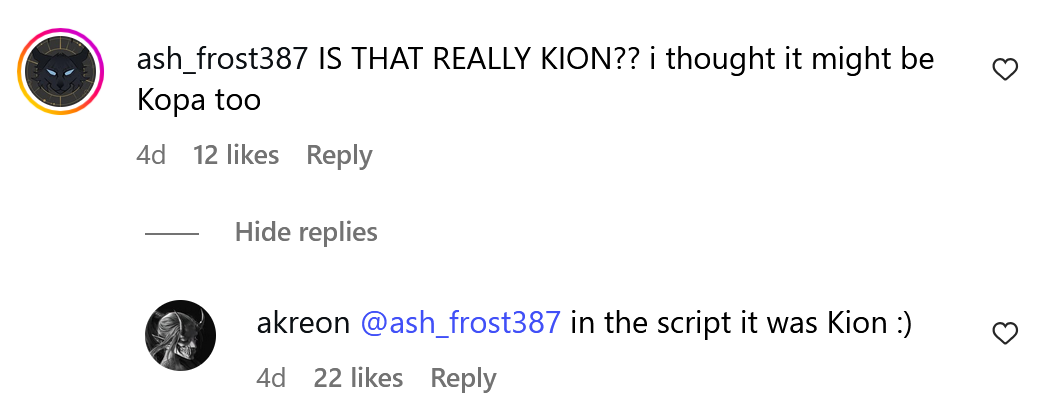Collapse the thread with Hide replies
Viewport: 1042px width, 417px height.
[x=306, y=232]
